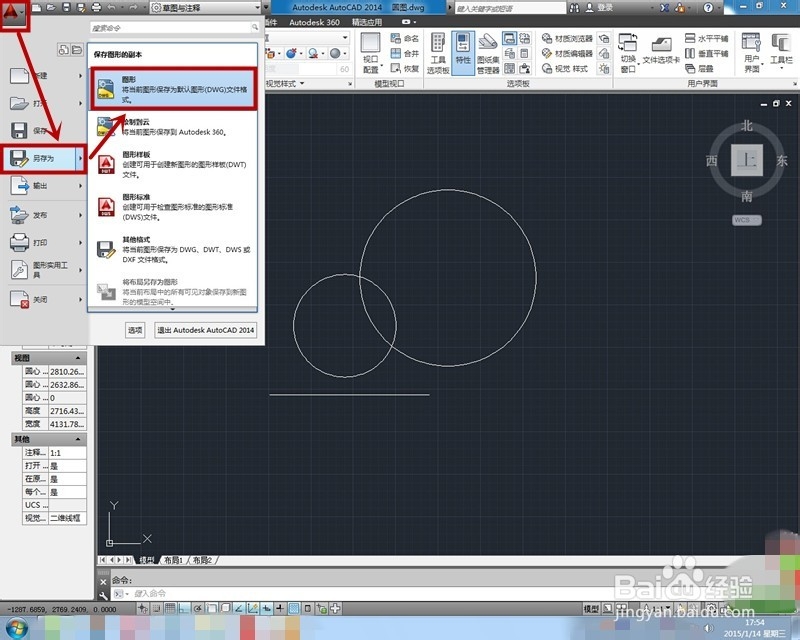Expand arrow next to 输出 menu item
This screenshot has width=800, height=640.
[80, 186]
